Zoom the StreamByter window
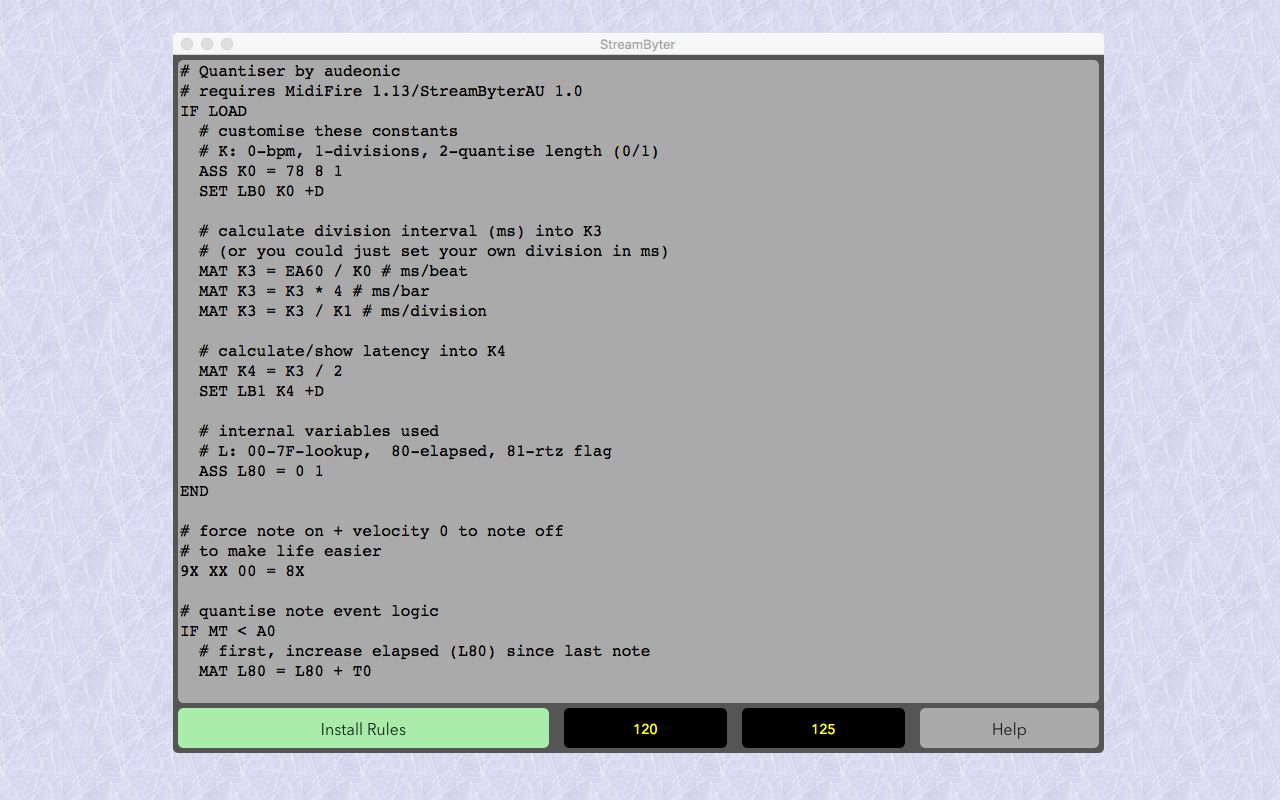This screenshot has height=800, width=1280. point(227,44)
